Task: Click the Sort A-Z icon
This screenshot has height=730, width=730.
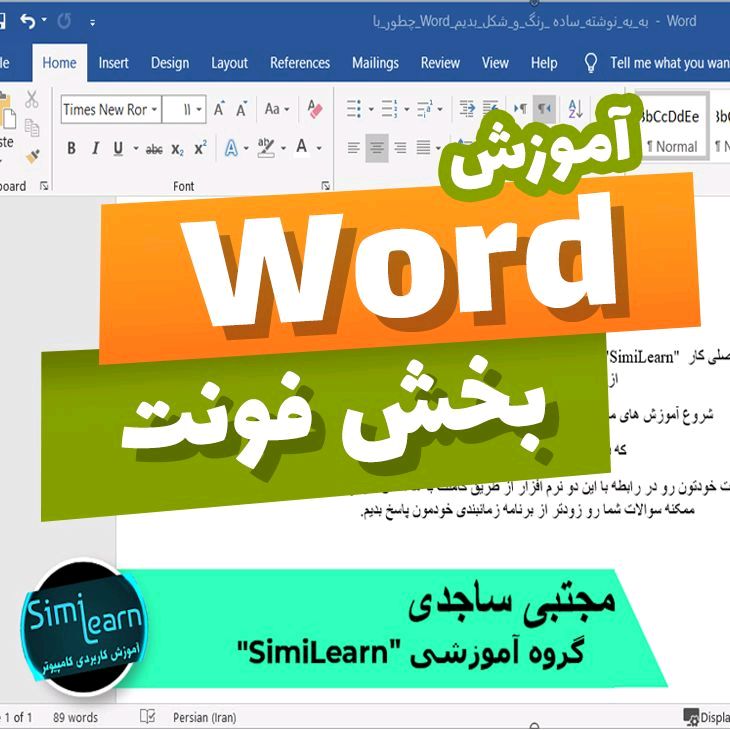Action: (575, 109)
